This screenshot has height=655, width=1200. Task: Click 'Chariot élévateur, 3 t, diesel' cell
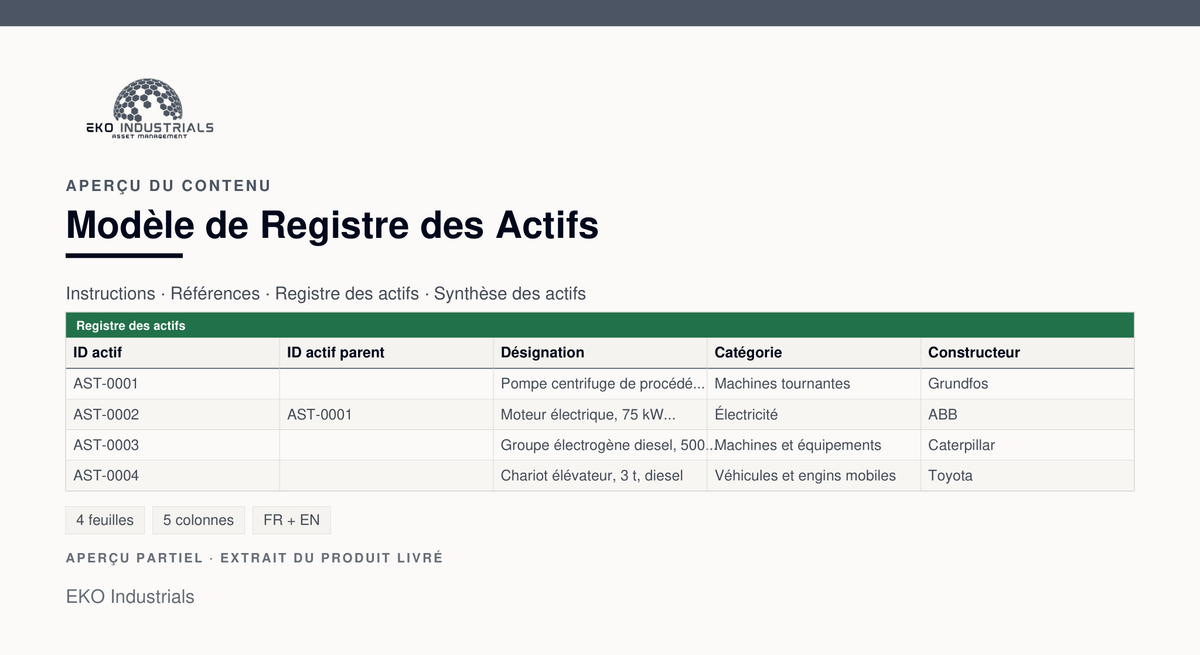click(601, 476)
